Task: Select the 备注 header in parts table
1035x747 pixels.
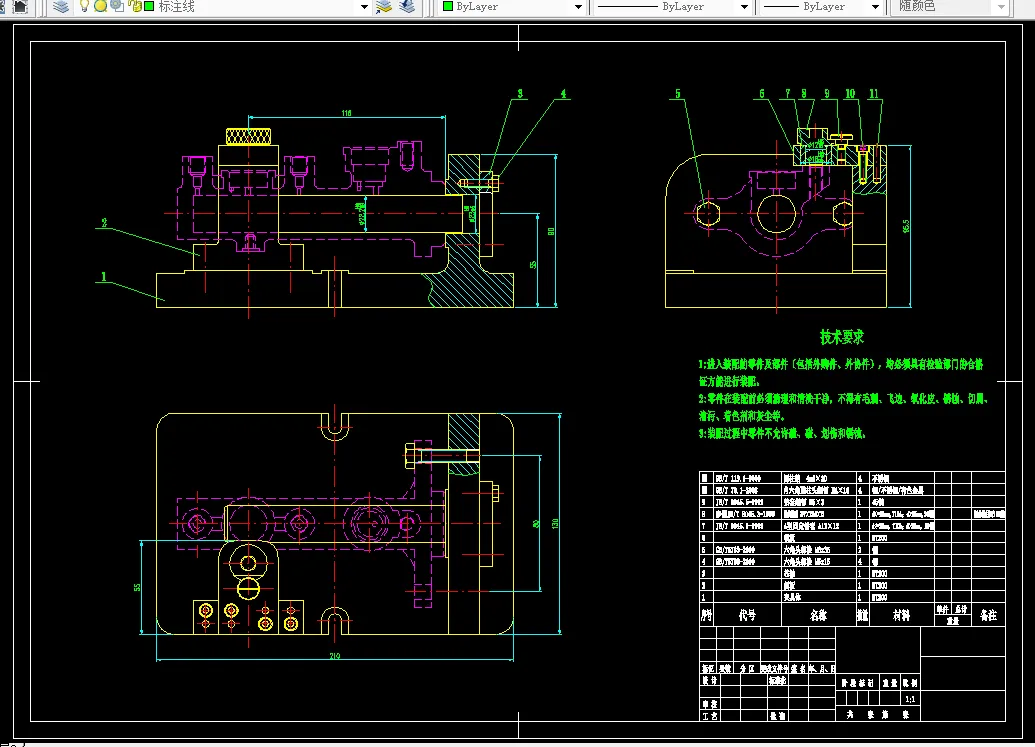Action: click(988, 615)
